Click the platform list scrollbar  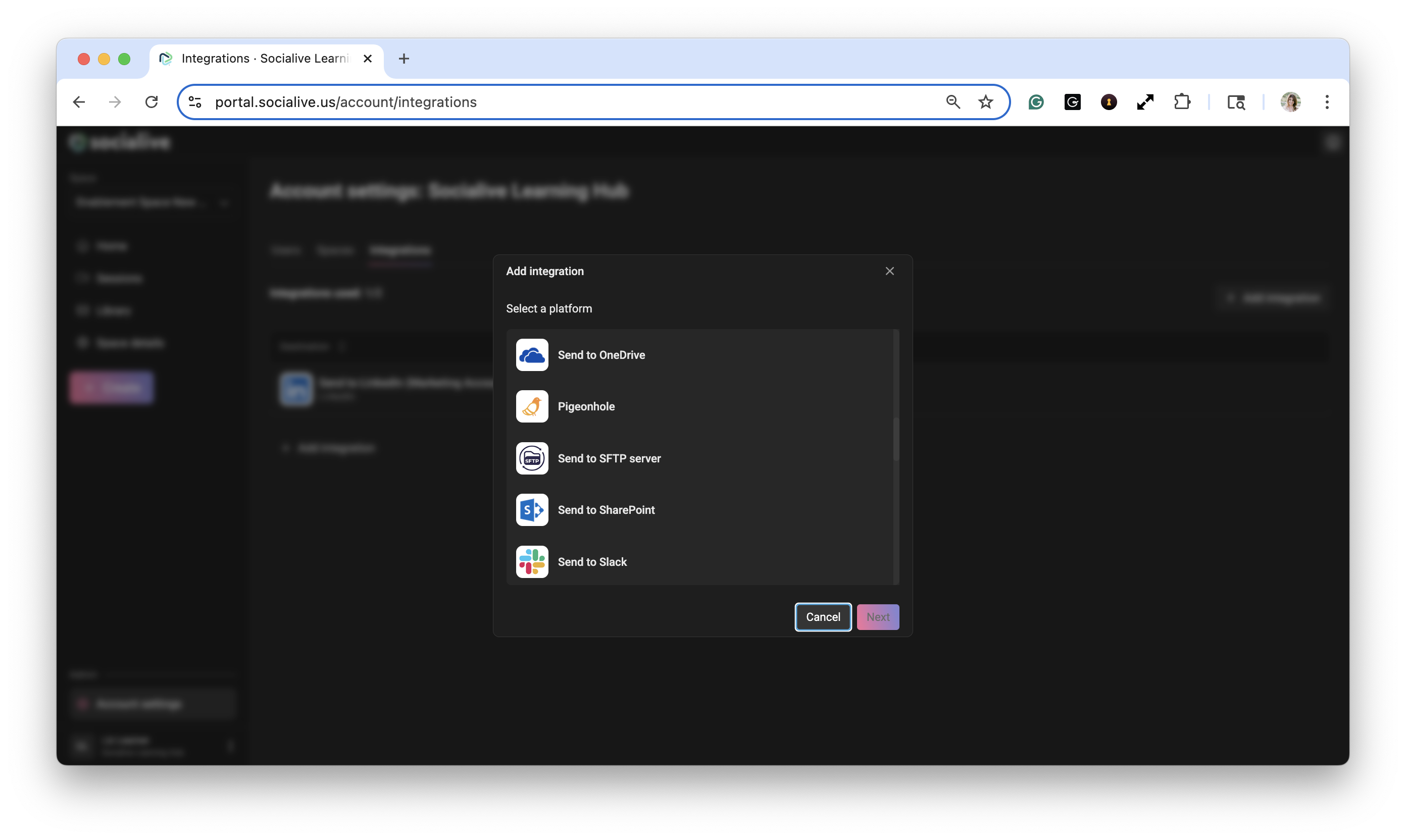[x=896, y=439]
